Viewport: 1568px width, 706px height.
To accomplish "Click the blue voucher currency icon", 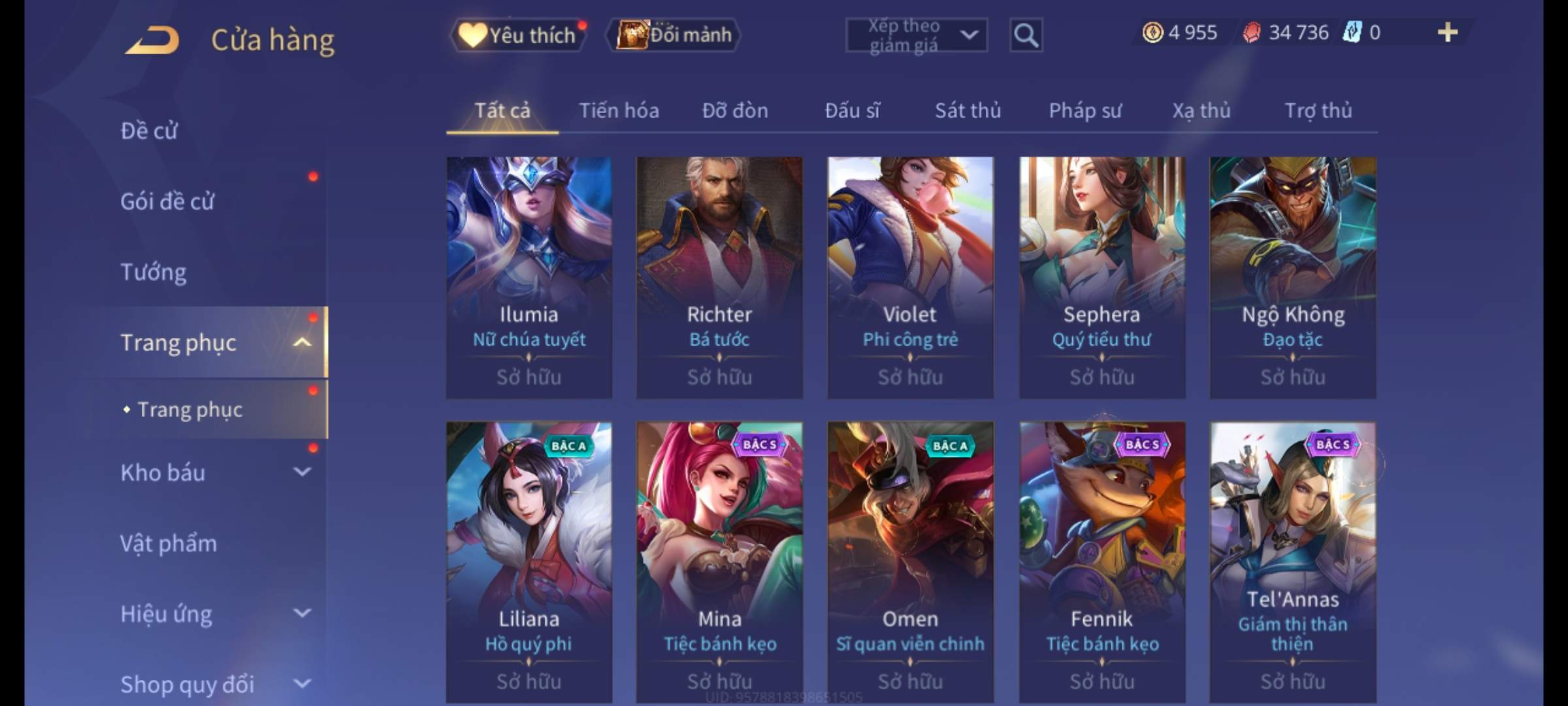I will [1352, 32].
